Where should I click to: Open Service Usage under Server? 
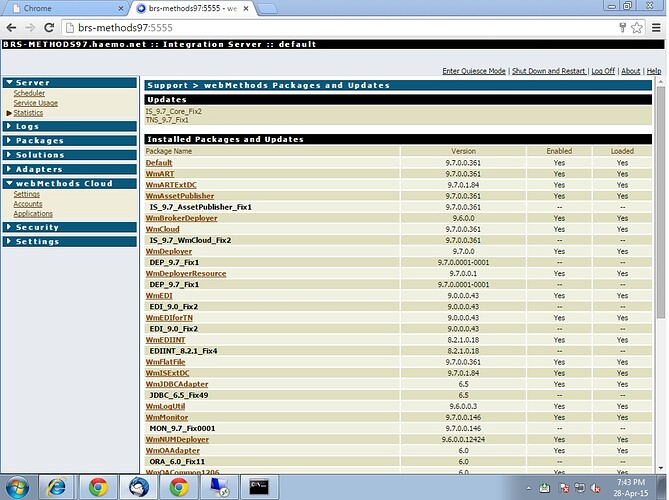(x=35, y=103)
